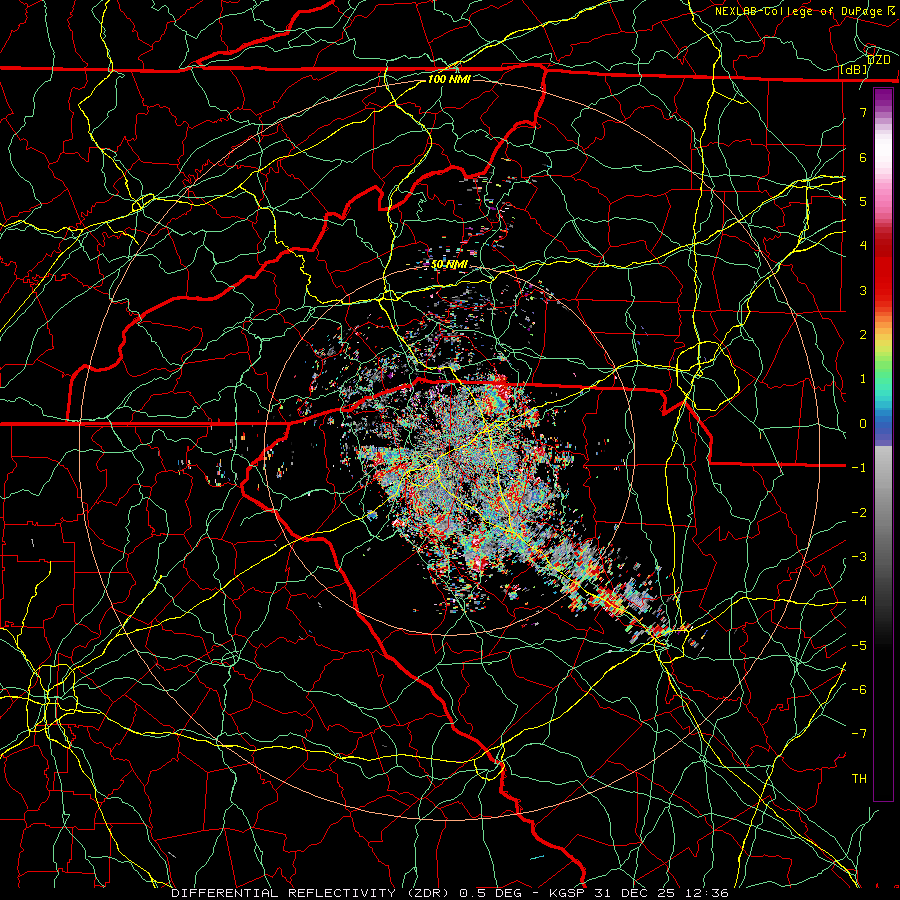Click the KGSP radar site identifier
The width and height of the screenshot is (900, 900).
pyautogui.click(x=565, y=893)
